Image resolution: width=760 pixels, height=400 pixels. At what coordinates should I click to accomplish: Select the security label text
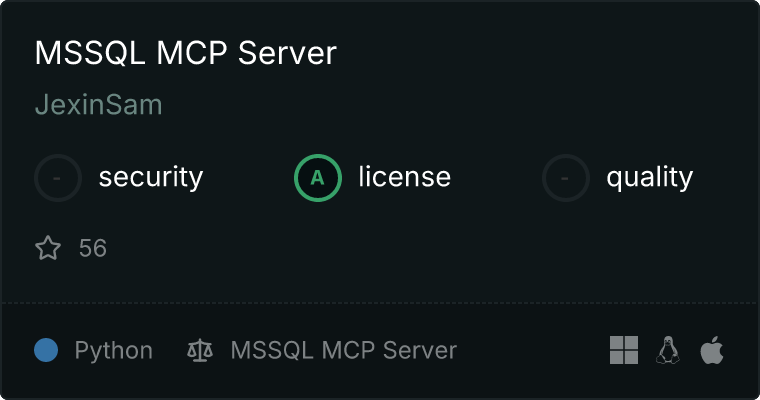pyautogui.click(x=151, y=177)
